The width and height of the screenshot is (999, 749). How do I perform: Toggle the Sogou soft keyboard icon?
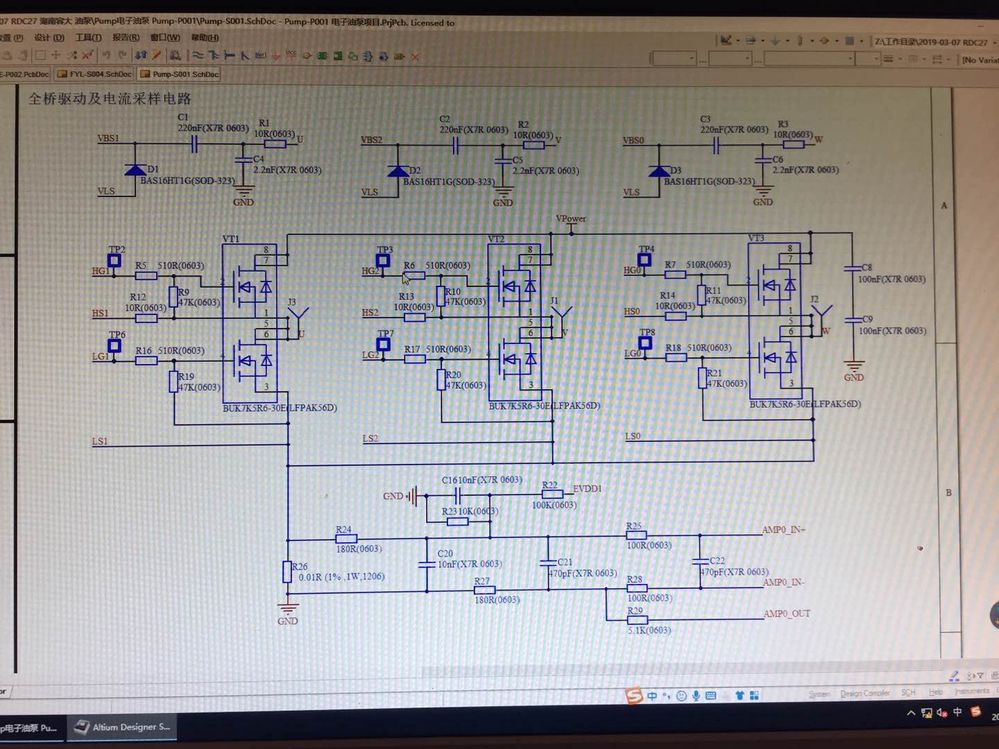(711, 696)
